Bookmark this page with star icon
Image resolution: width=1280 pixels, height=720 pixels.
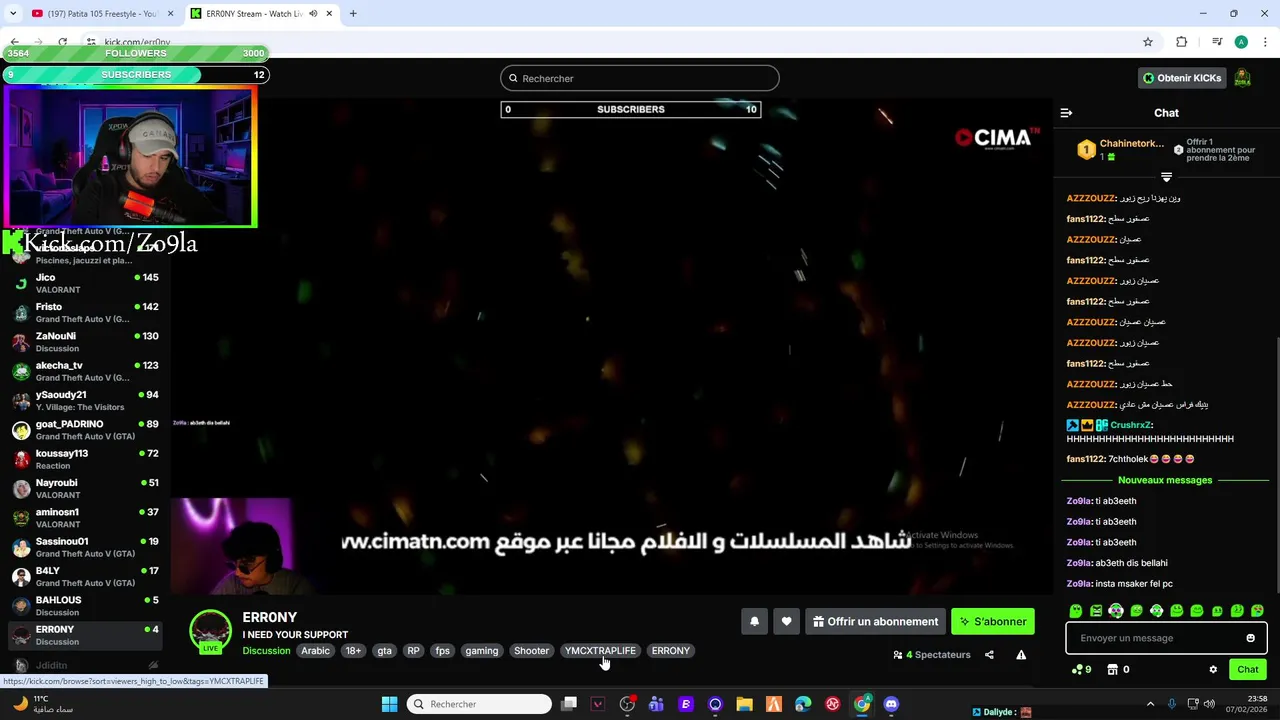[1148, 42]
